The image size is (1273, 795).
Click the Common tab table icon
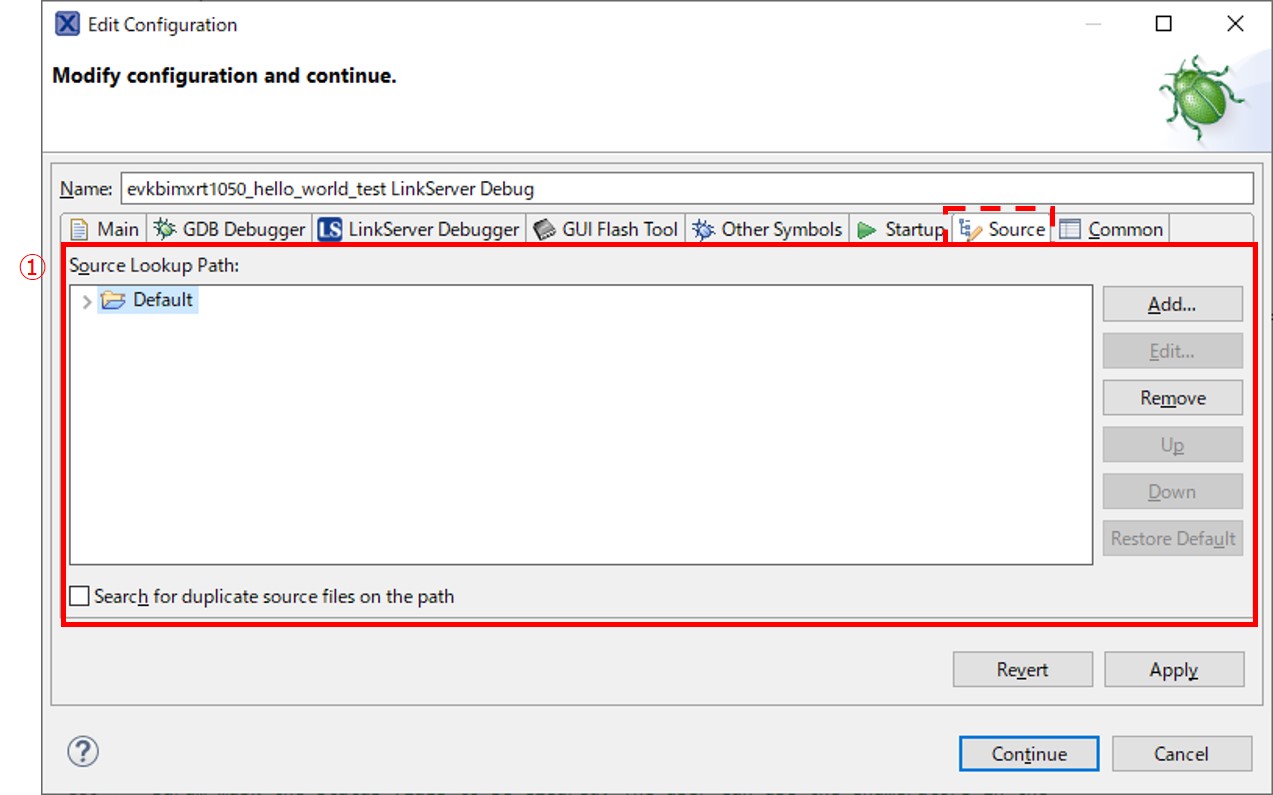coord(1071,229)
